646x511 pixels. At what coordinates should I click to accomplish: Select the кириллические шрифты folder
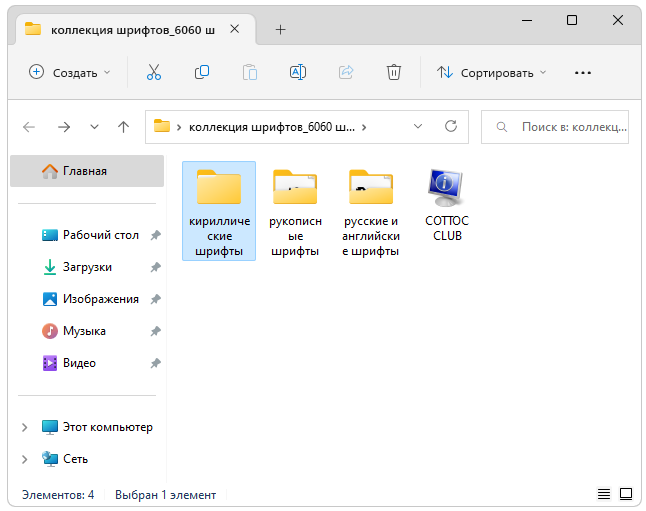pyautogui.click(x=219, y=211)
